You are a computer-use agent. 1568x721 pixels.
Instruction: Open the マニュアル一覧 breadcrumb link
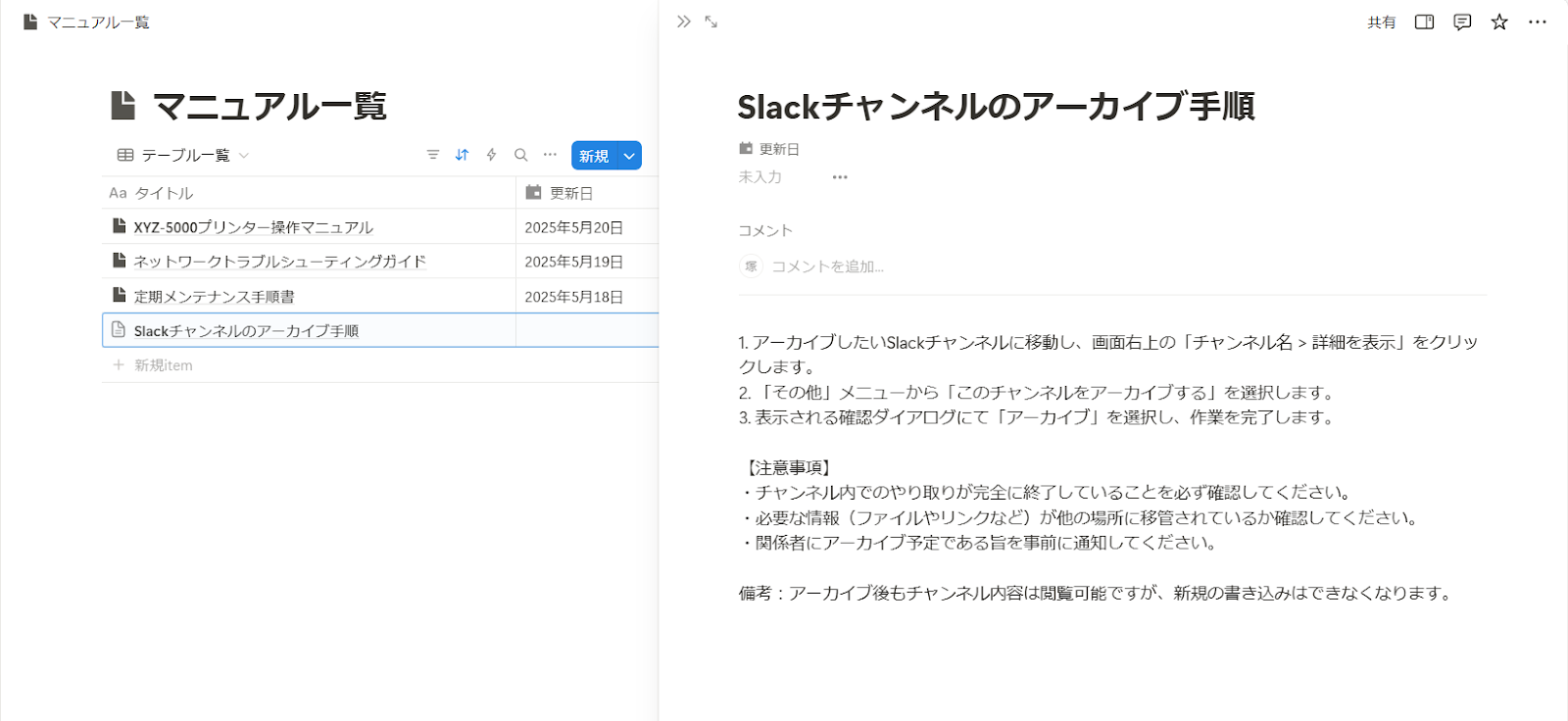[x=98, y=22]
